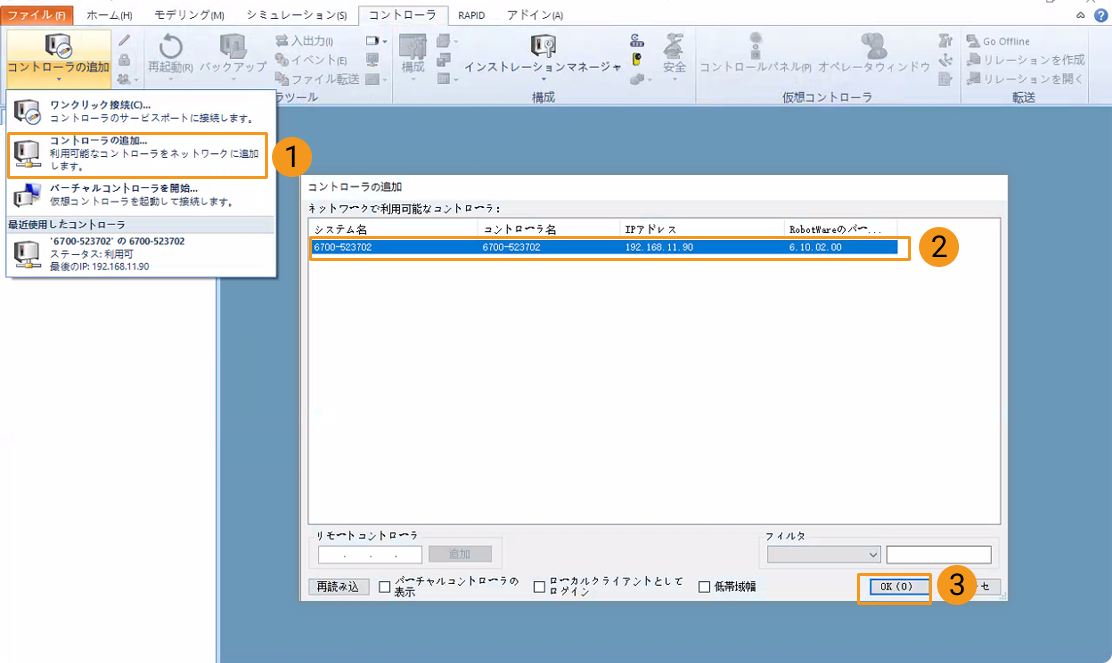Click the コントローラの追加 ribbon icon
Image resolution: width=1112 pixels, height=663 pixels.
(58, 48)
